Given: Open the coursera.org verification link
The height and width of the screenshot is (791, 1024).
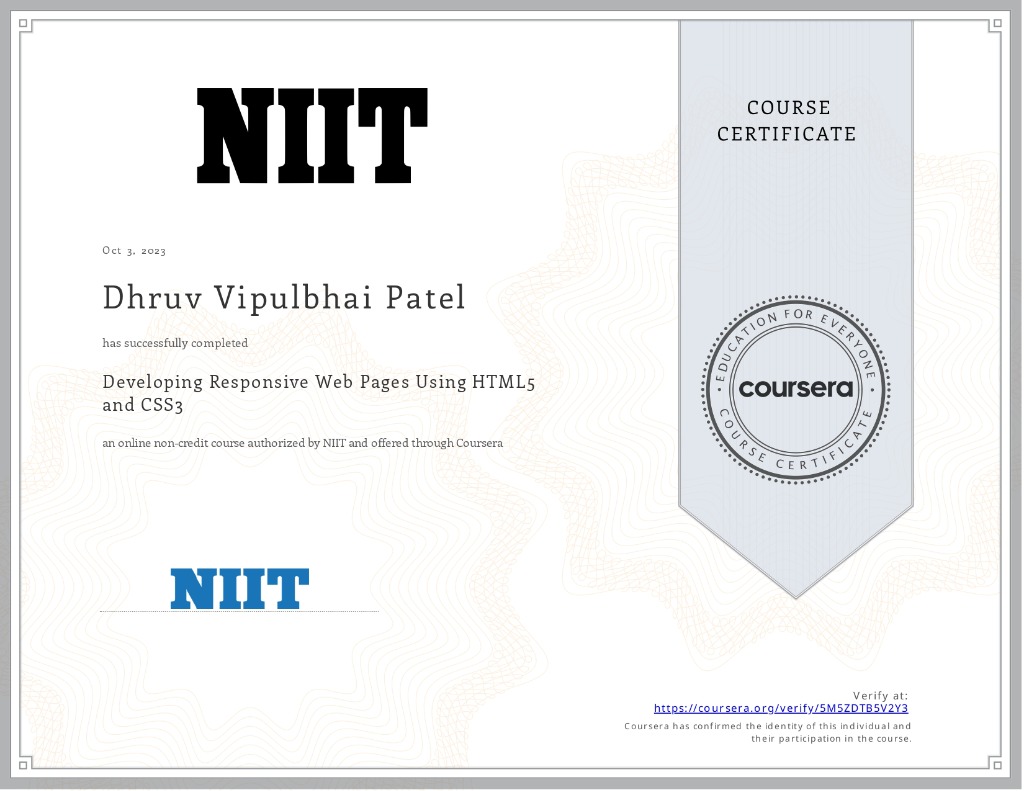Looking at the screenshot, I should (x=780, y=707).
